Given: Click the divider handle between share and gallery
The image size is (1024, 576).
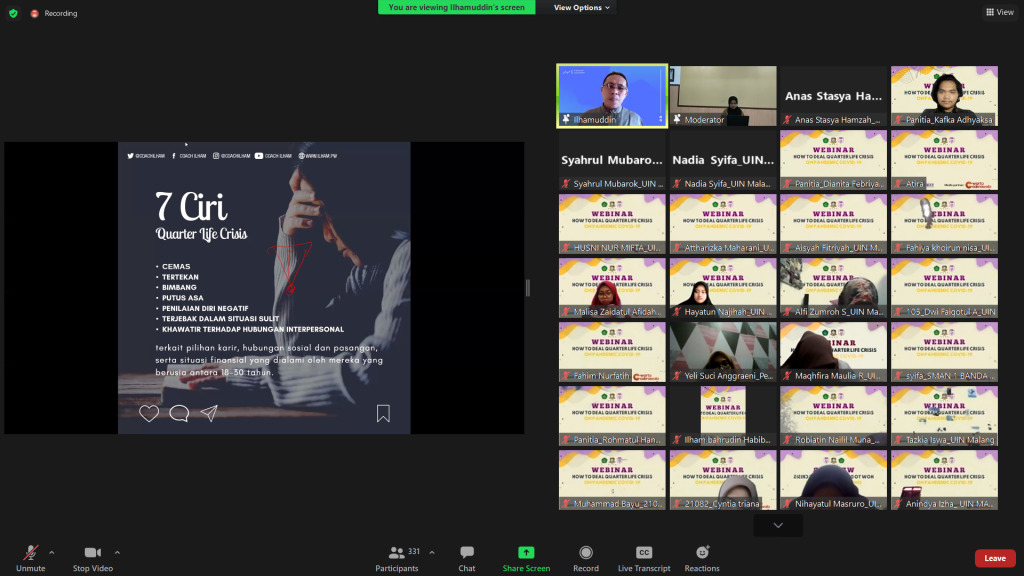Looking at the screenshot, I should tap(528, 288).
